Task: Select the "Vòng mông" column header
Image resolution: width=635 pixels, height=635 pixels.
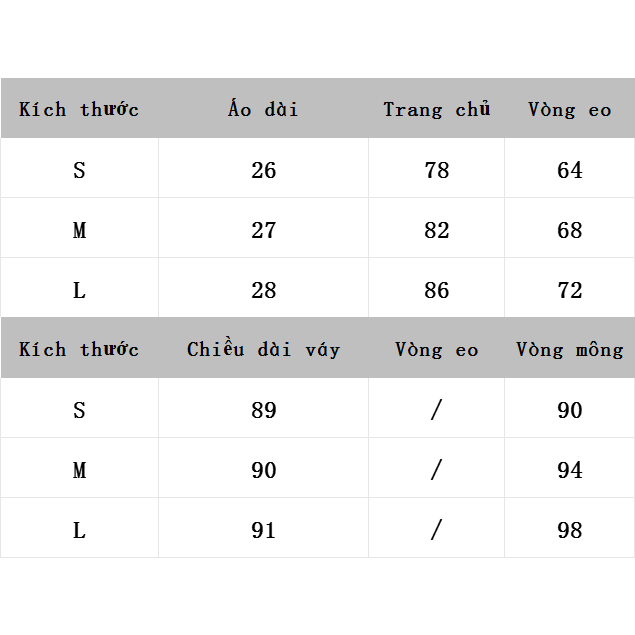Action: (x=569, y=349)
